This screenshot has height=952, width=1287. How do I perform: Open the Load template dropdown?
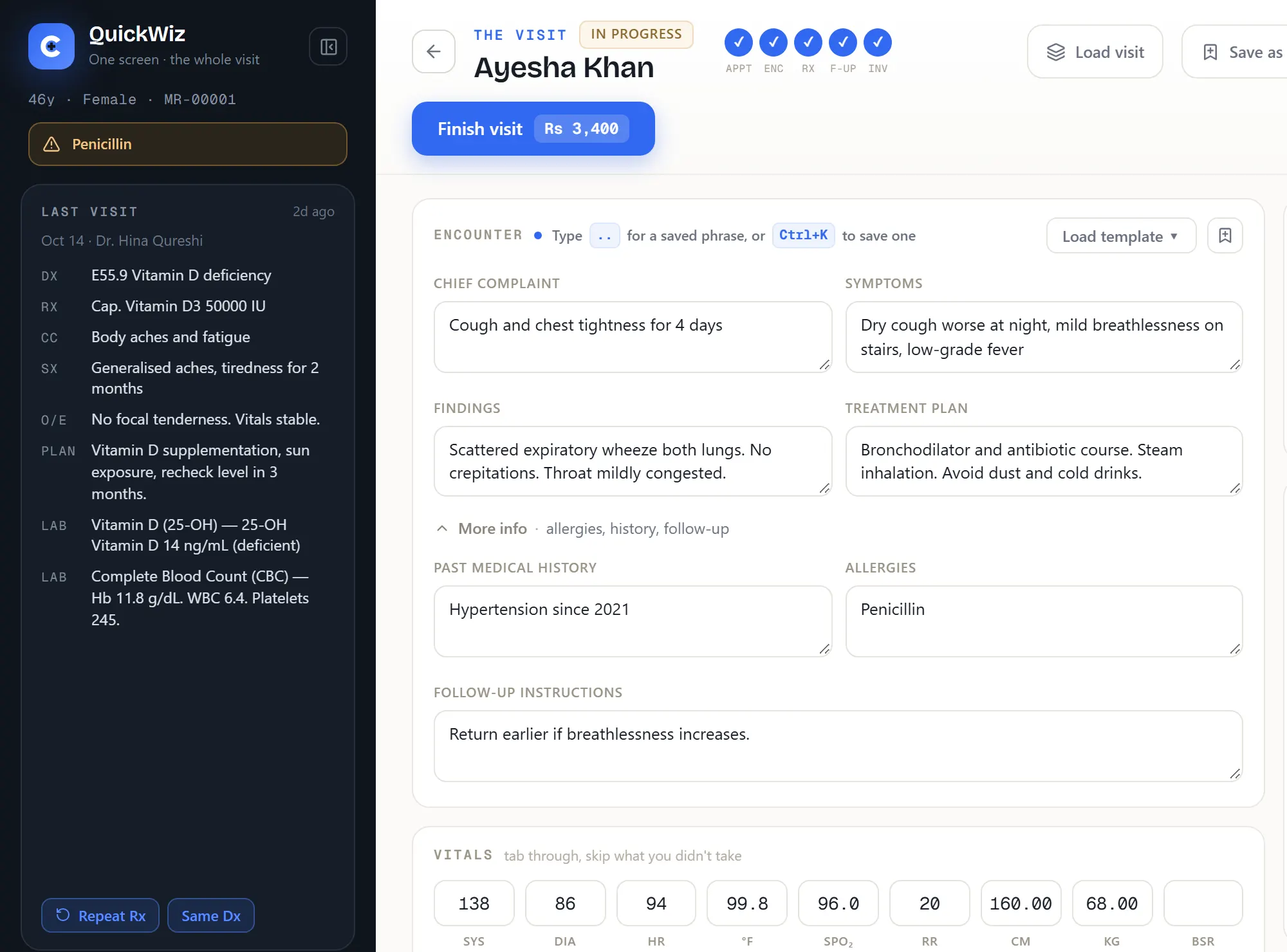pyautogui.click(x=1122, y=235)
